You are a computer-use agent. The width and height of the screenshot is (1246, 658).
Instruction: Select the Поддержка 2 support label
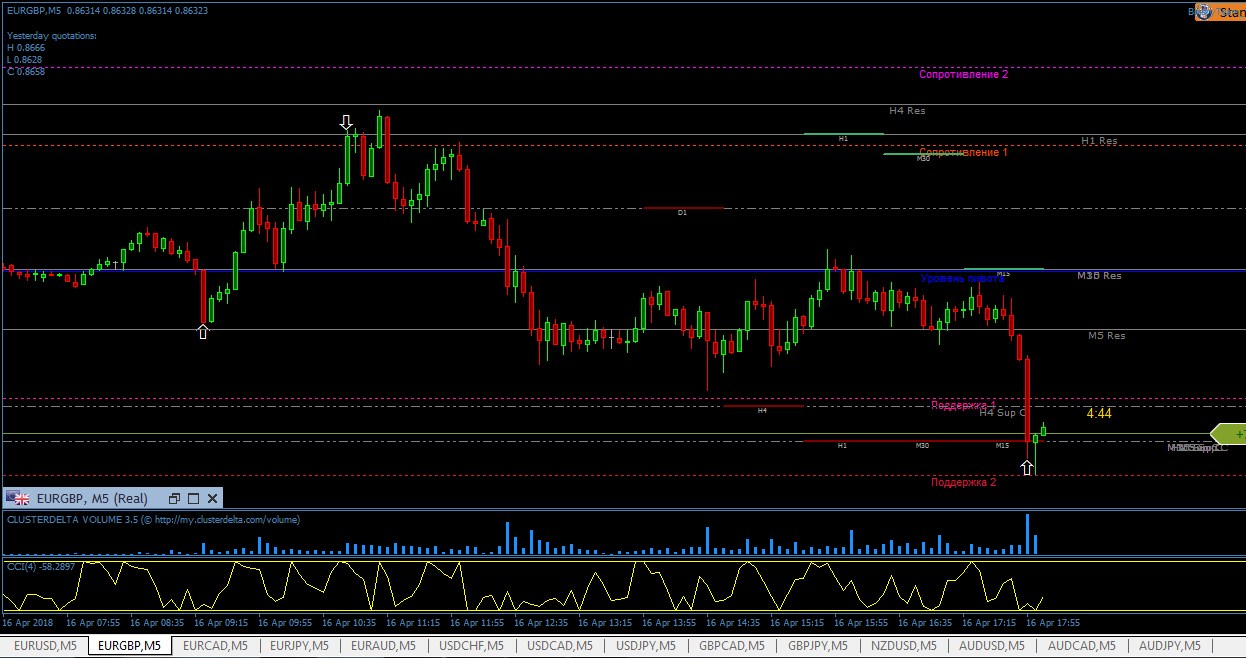click(963, 482)
